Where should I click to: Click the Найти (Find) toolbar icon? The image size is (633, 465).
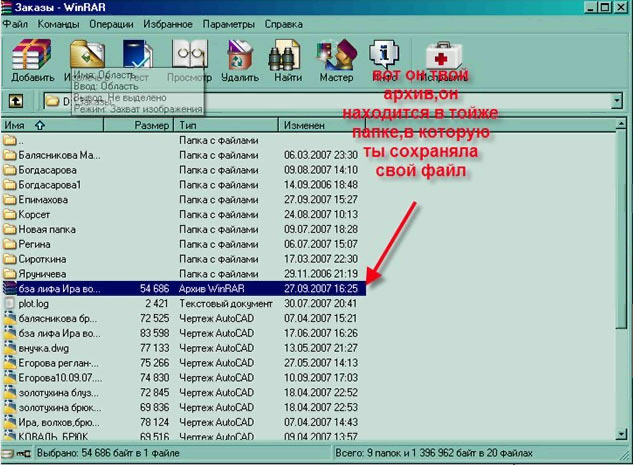click(287, 58)
